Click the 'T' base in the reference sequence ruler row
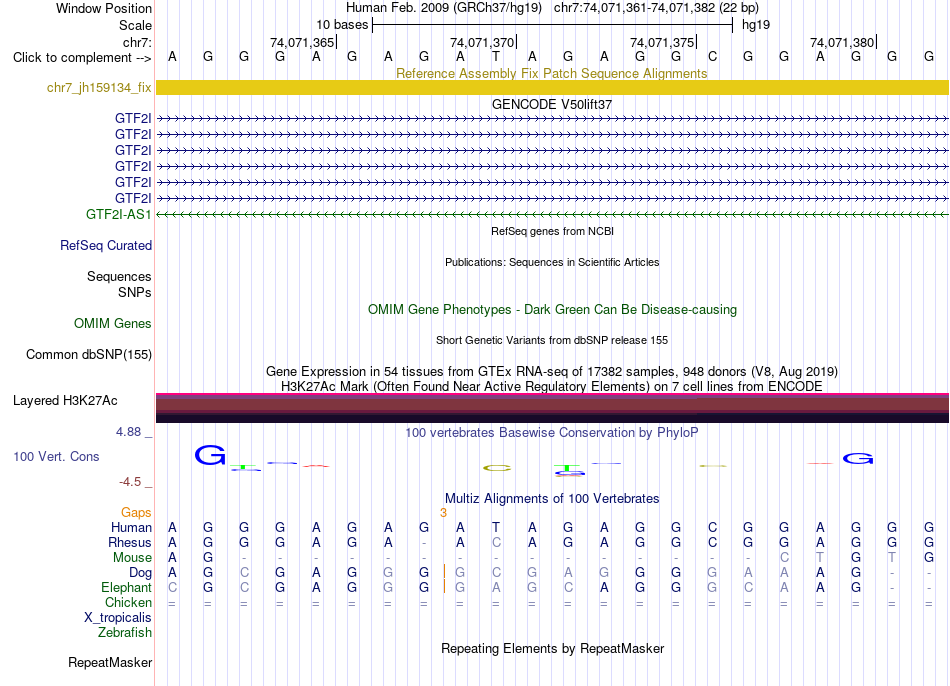Screen dimensions: 950x686 pos(496,56)
